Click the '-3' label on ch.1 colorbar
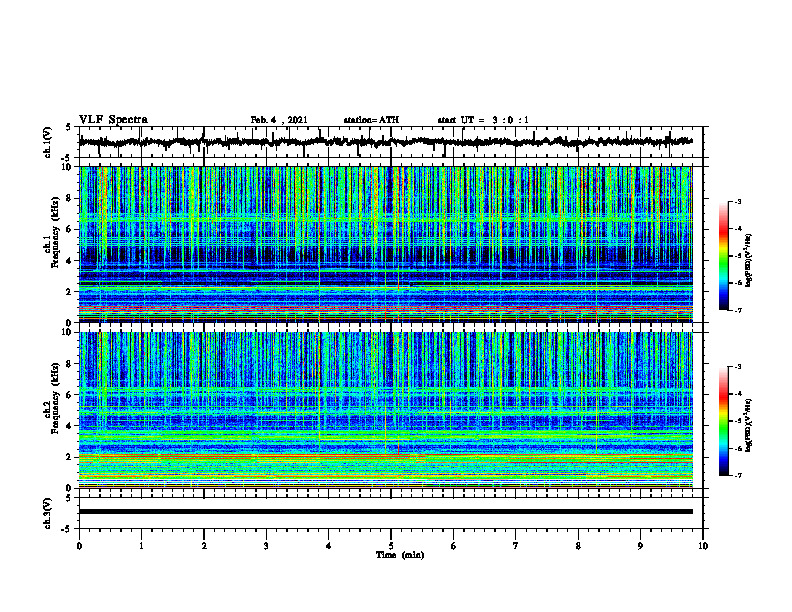This screenshot has height=612, width=792. click(738, 201)
